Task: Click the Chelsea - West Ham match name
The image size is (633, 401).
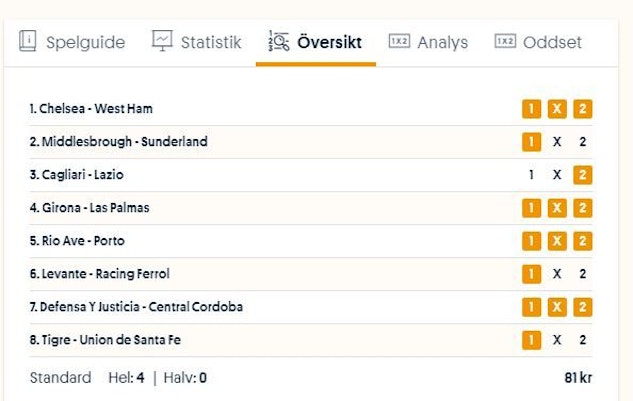Action: point(91,109)
